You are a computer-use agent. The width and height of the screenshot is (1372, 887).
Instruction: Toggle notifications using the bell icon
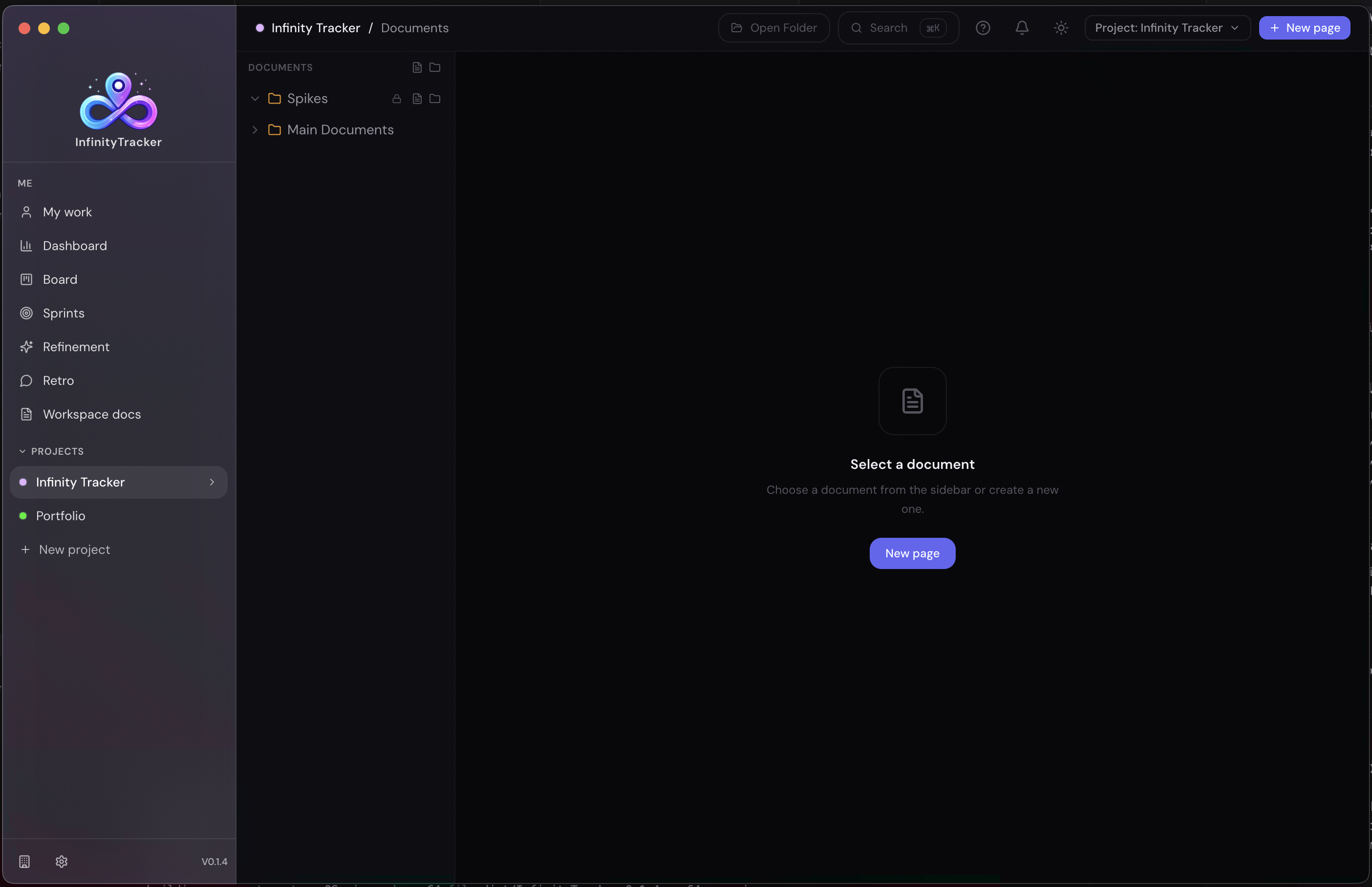tap(1022, 28)
